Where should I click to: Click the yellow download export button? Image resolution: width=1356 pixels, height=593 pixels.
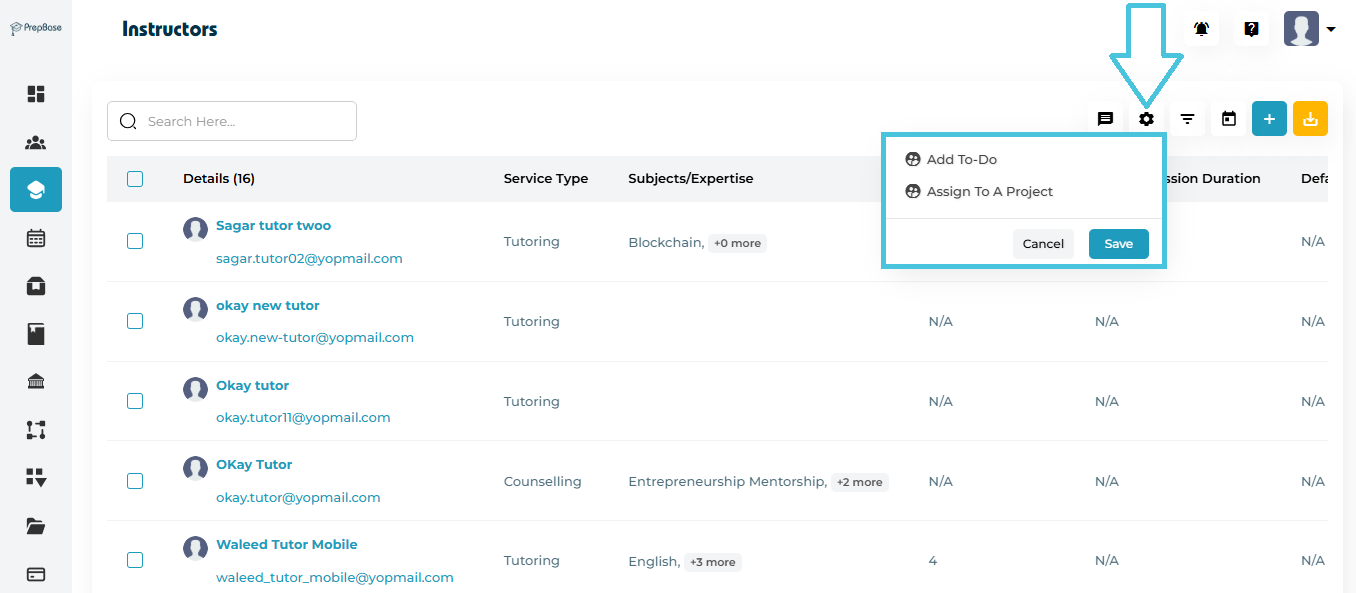pyautogui.click(x=1310, y=119)
